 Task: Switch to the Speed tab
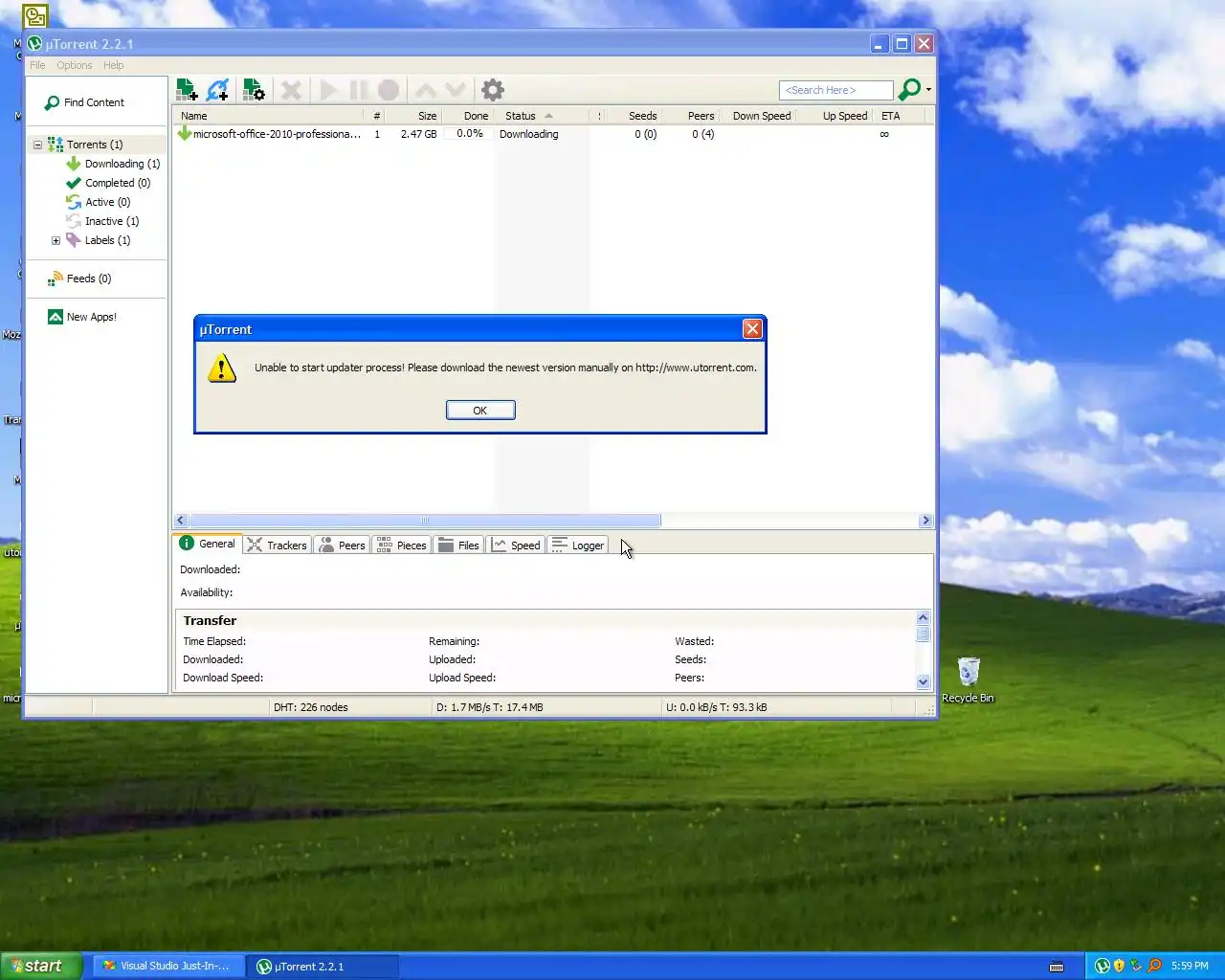[516, 546]
